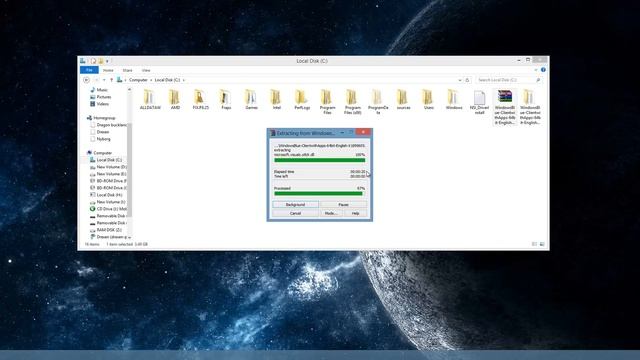Click the Mode... button
The image size is (640, 360).
click(x=331, y=213)
